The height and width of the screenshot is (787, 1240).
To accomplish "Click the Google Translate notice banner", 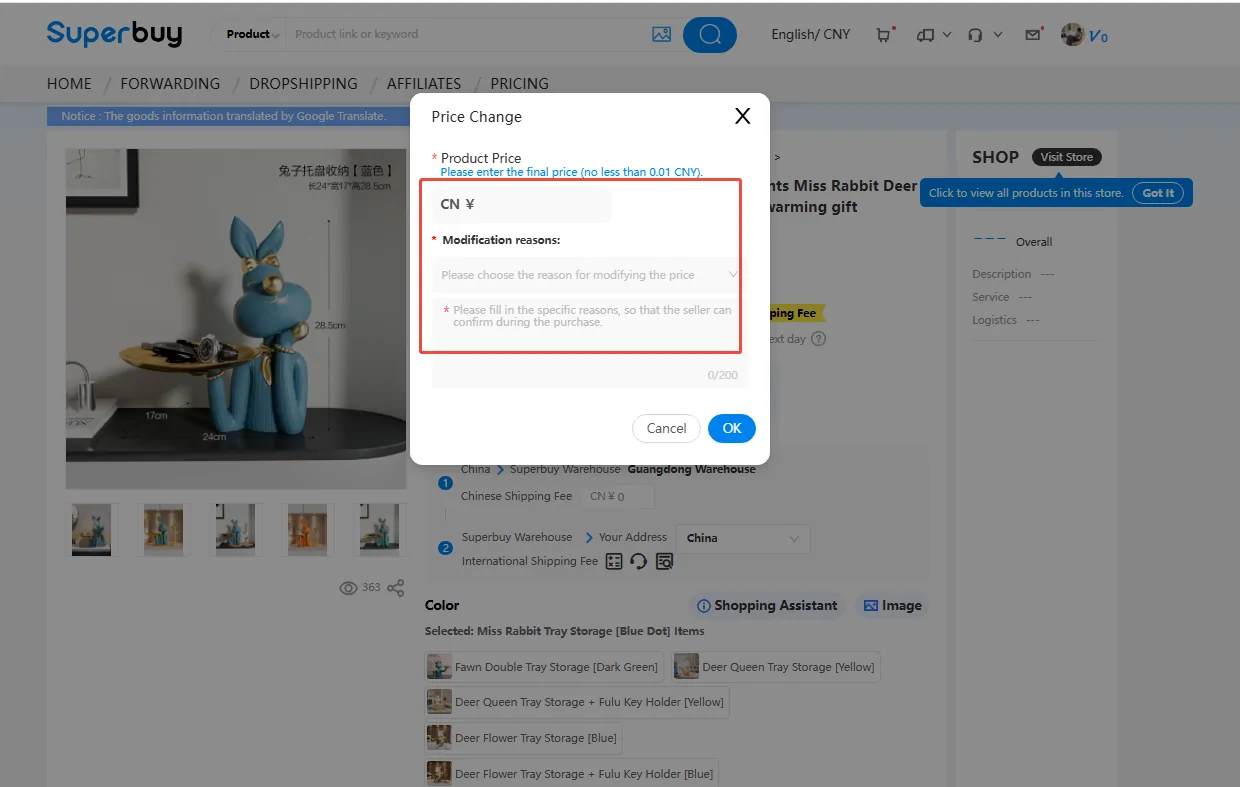I will tap(230, 116).
